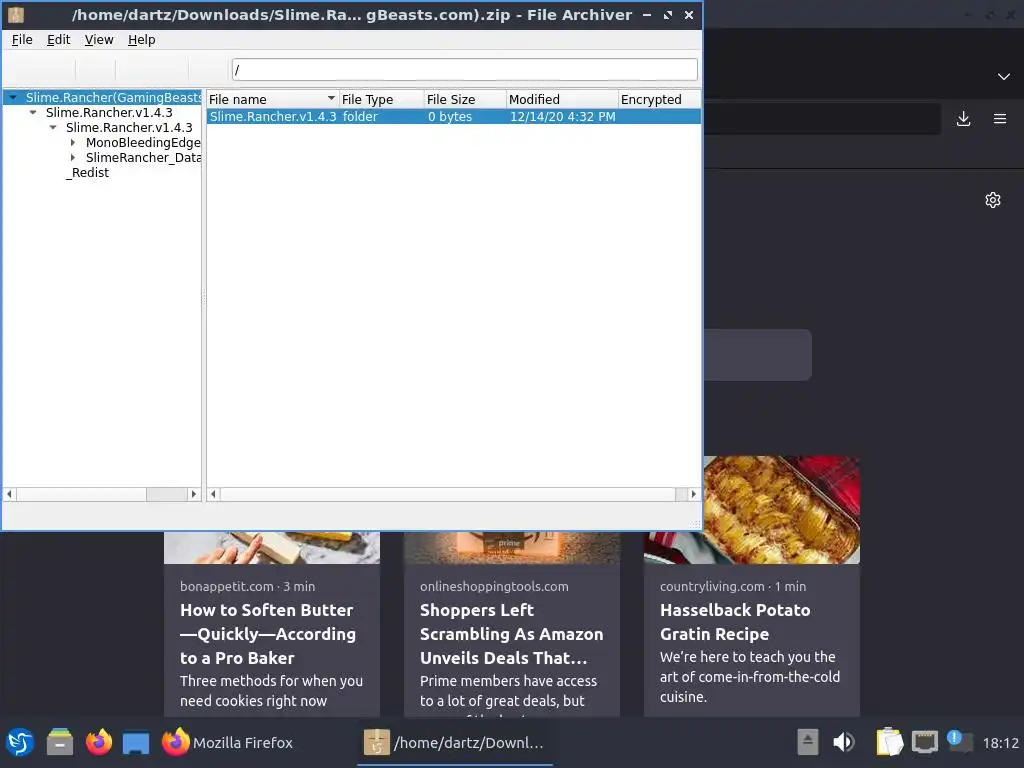This screenshot has width=1024, height=768.
Task: Switch to Mozilla Firefox taskbar window
Action: (227, 743)
